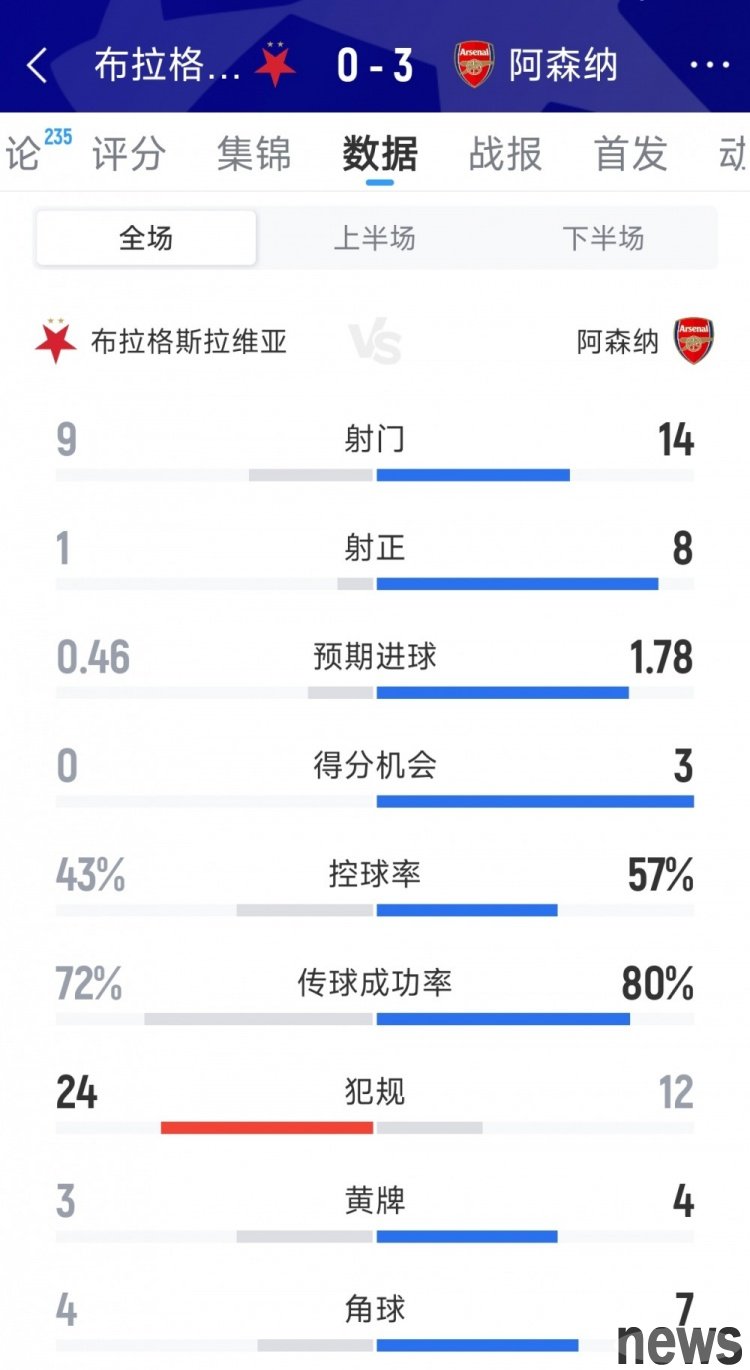Switch stats to 上半场 first half
Image resolution: width=750 pixels, height=1370 pixels.
(x=374, y=238)
